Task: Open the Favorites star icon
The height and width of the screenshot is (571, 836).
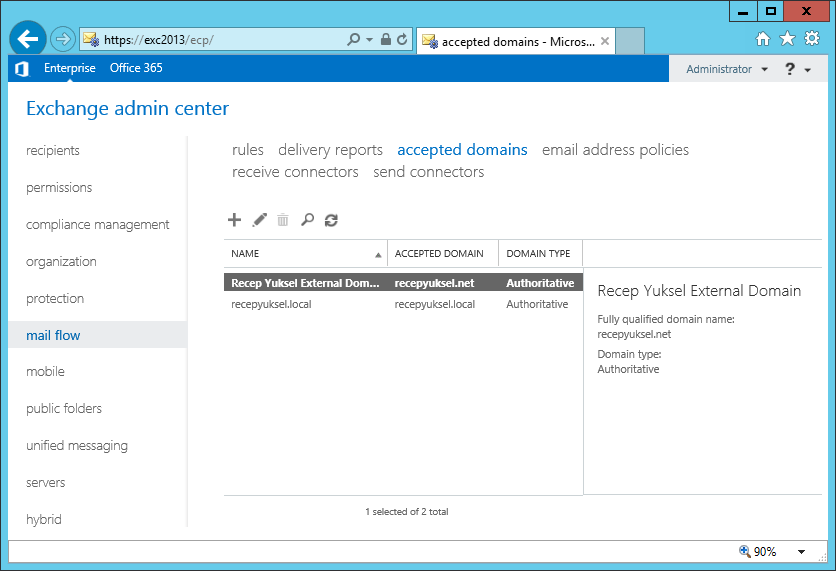Action: [787, 39]
